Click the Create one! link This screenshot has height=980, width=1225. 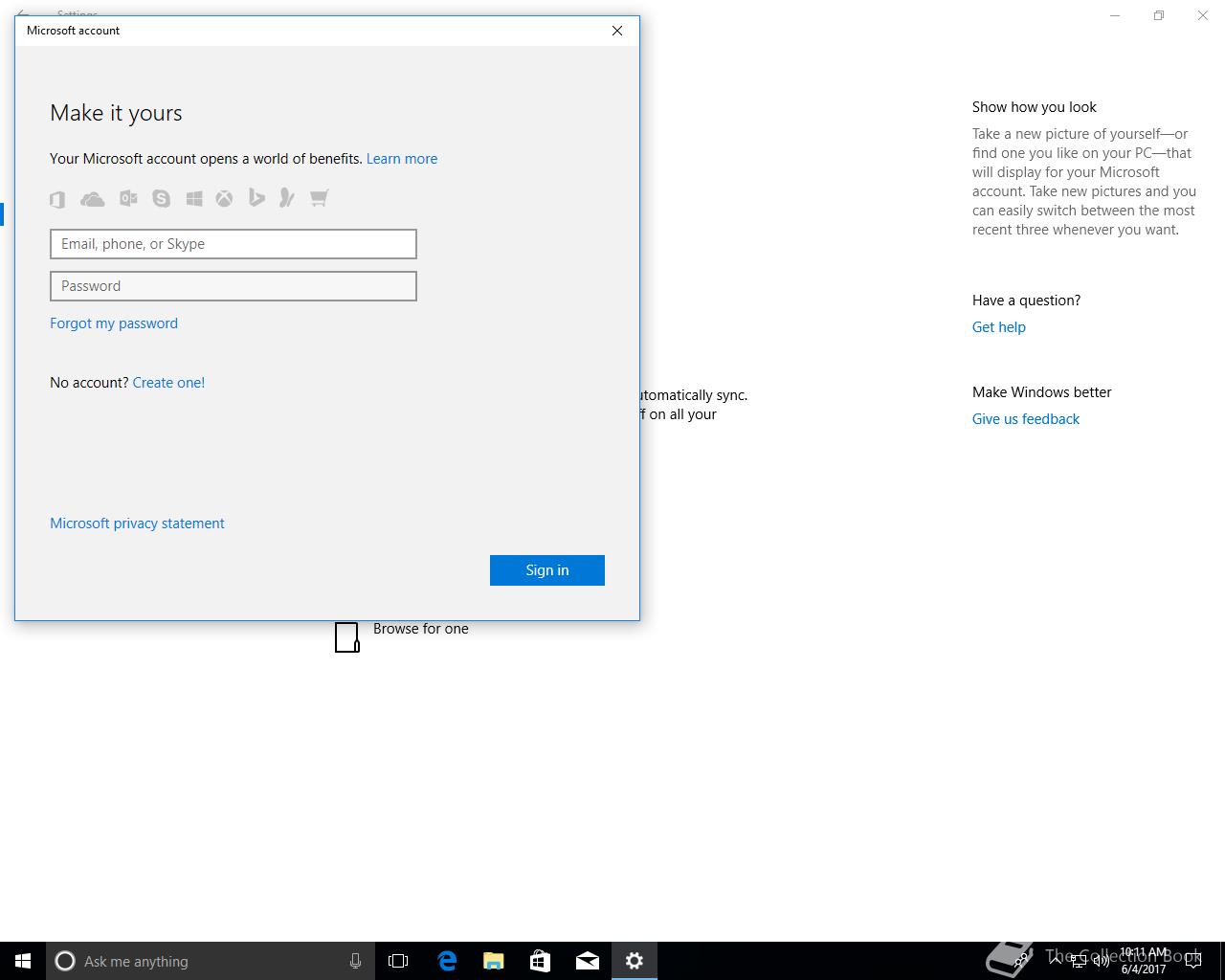(168, 383)
